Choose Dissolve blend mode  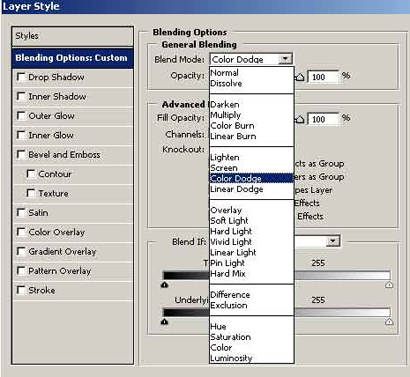[251, 83]
